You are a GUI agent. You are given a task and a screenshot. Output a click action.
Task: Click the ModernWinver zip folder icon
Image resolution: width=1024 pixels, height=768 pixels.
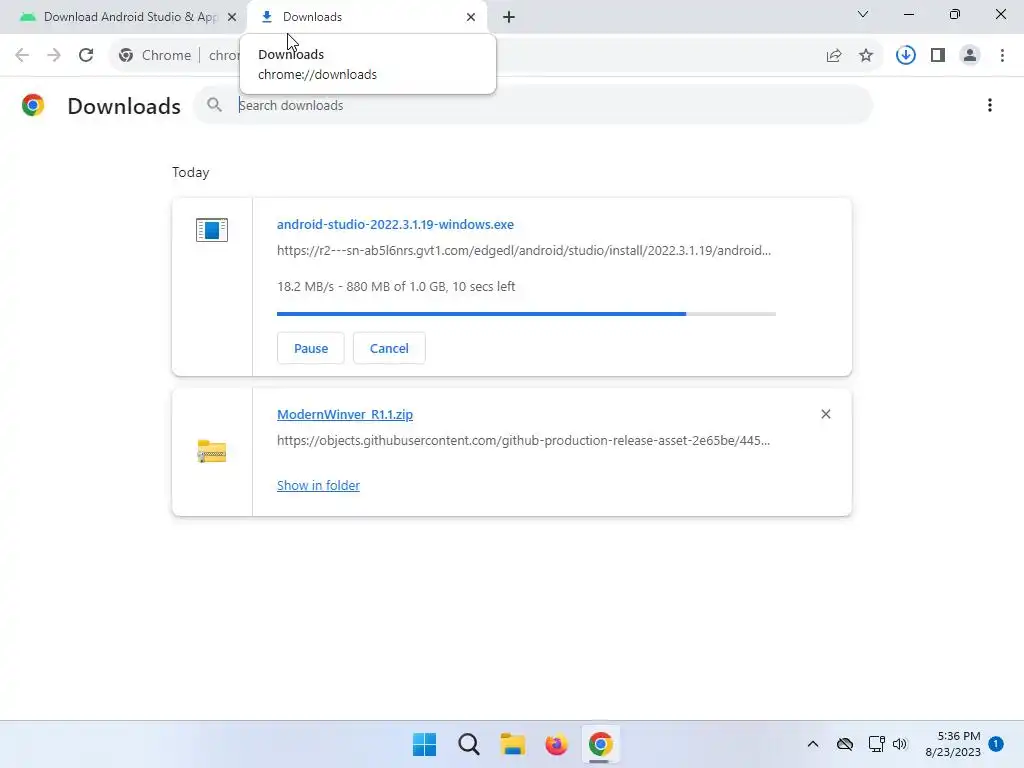tap(212, 451)
